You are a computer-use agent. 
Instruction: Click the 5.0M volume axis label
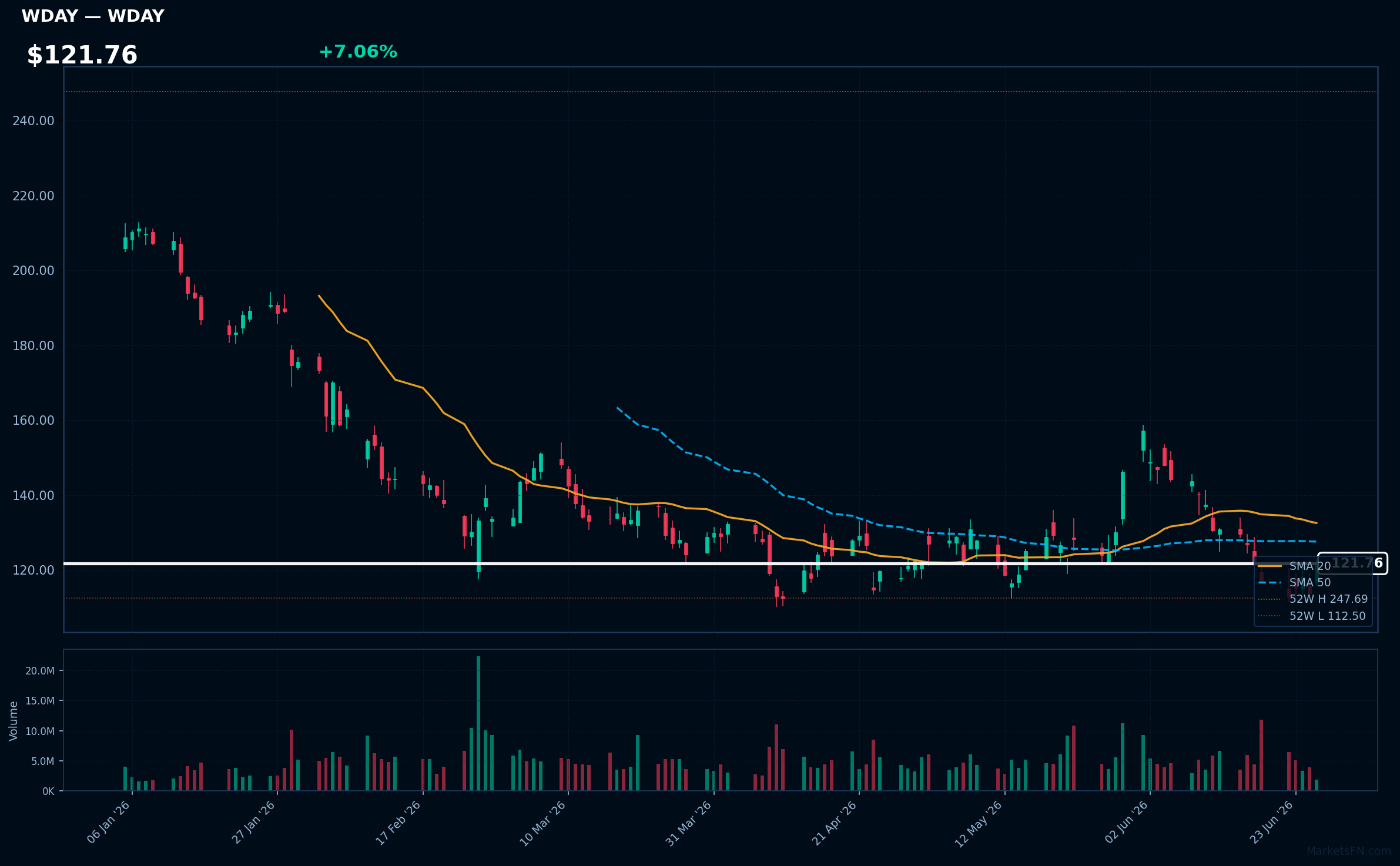(x=43, y=761)
